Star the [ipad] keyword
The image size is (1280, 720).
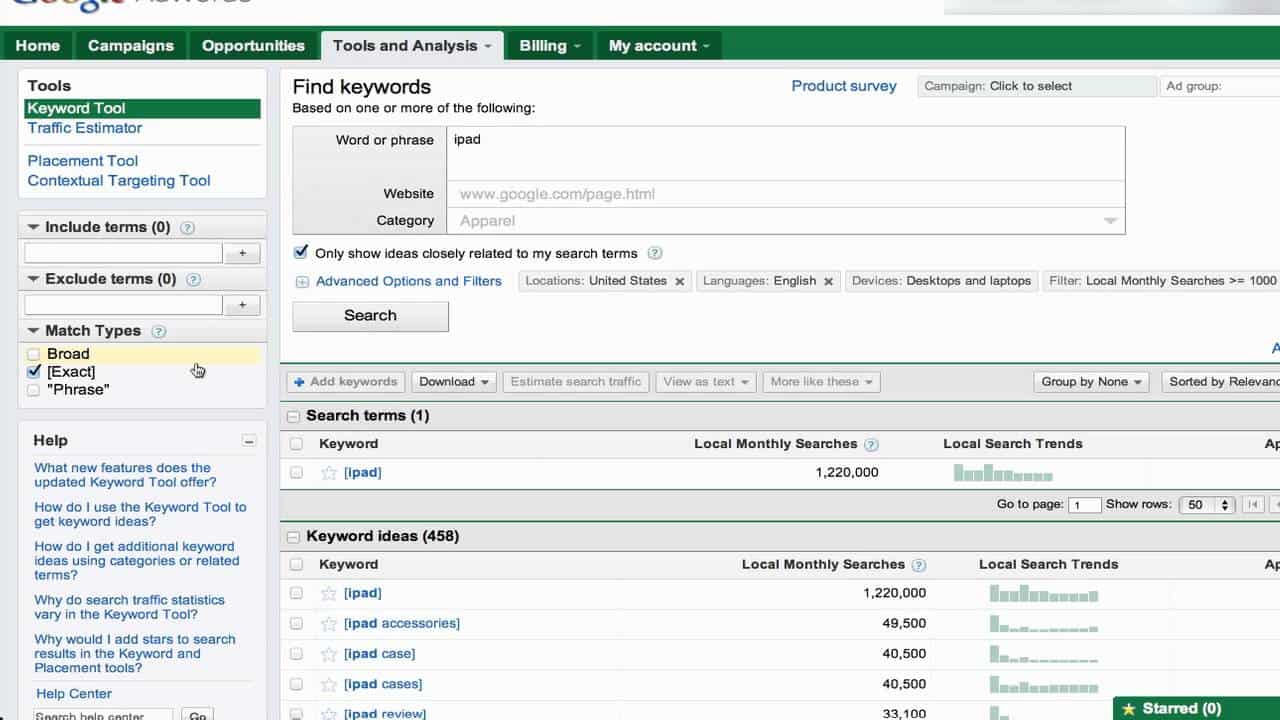[x=329, y=472]
